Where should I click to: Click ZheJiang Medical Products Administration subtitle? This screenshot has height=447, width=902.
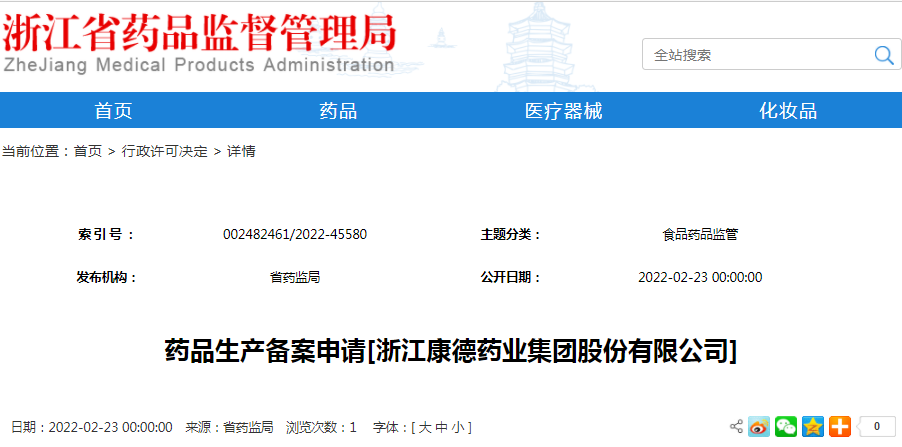pos(198,64)
